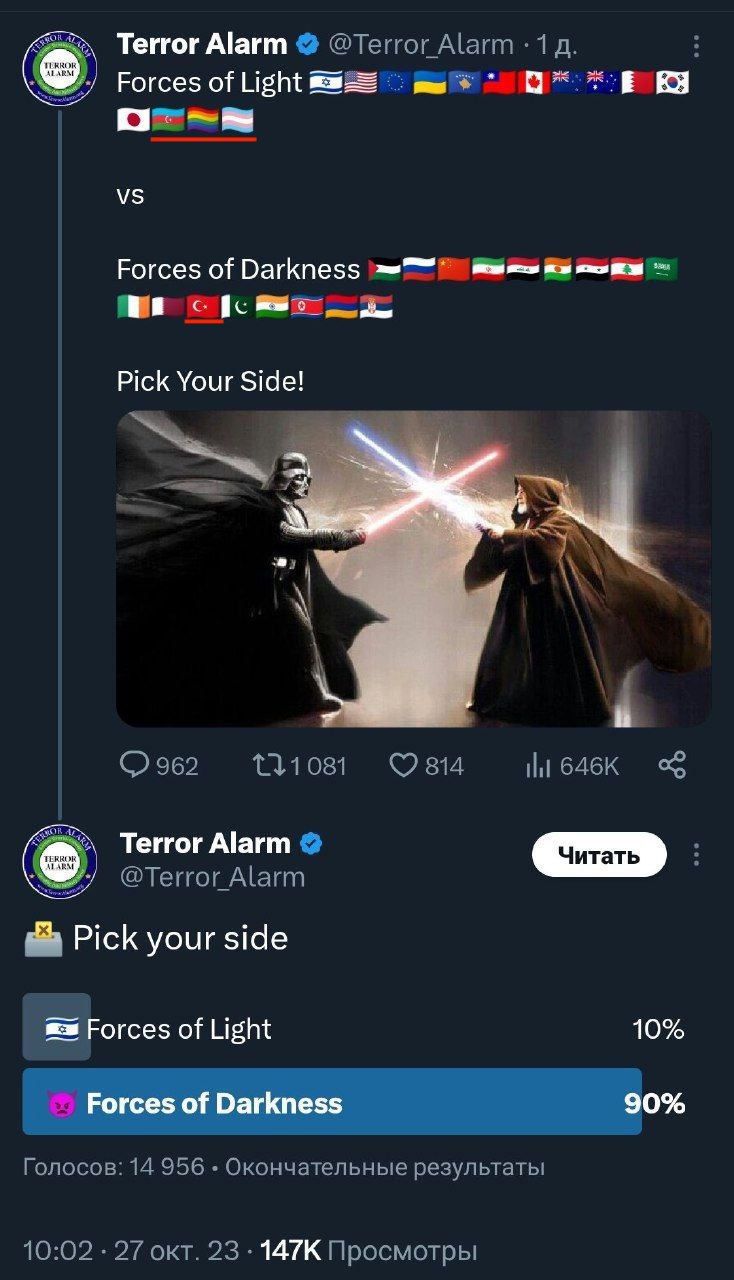Open the three-dot menu next to Читать
734x1280 pixels.
click(696, 855)
